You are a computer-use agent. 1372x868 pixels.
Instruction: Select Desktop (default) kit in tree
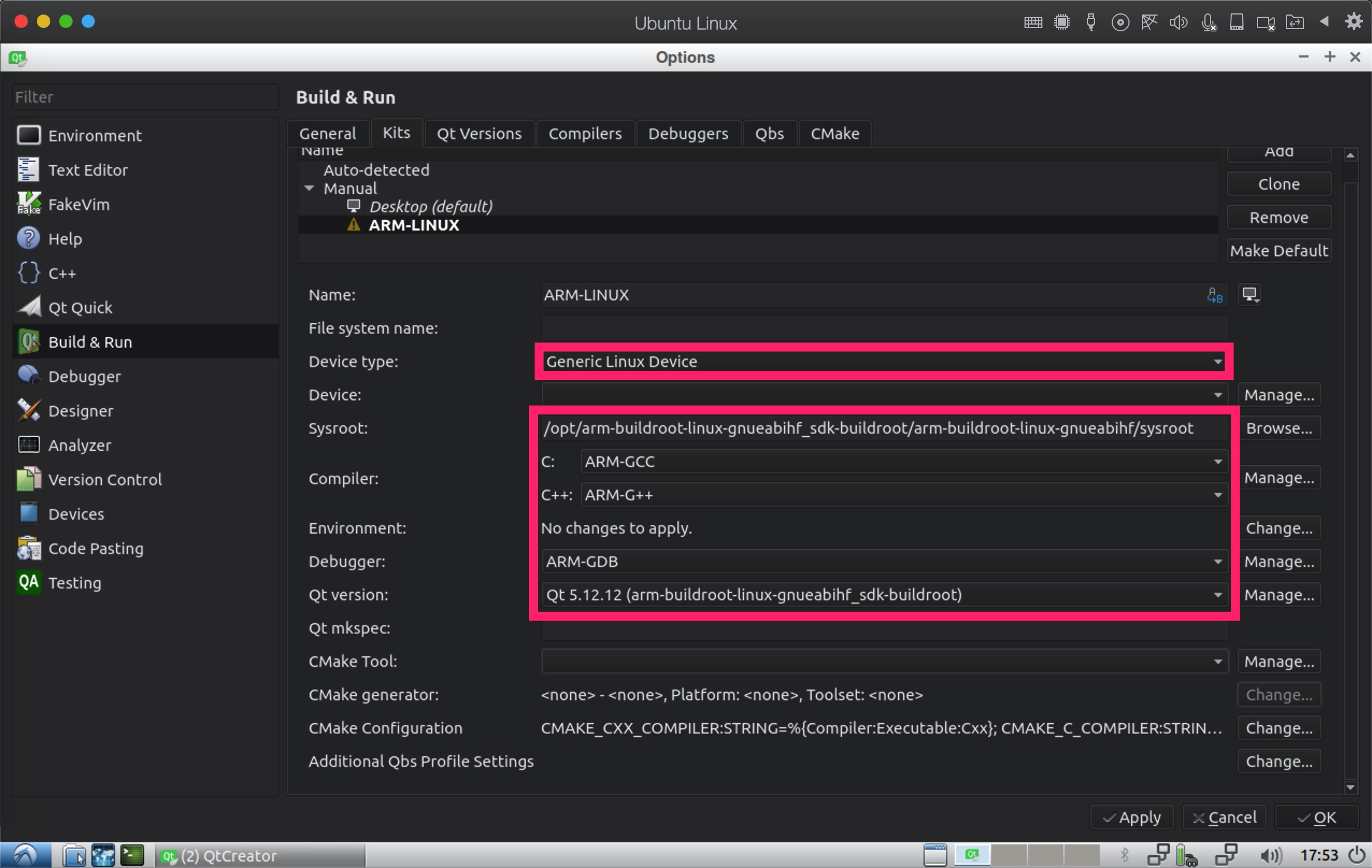(x=431, y=206)
